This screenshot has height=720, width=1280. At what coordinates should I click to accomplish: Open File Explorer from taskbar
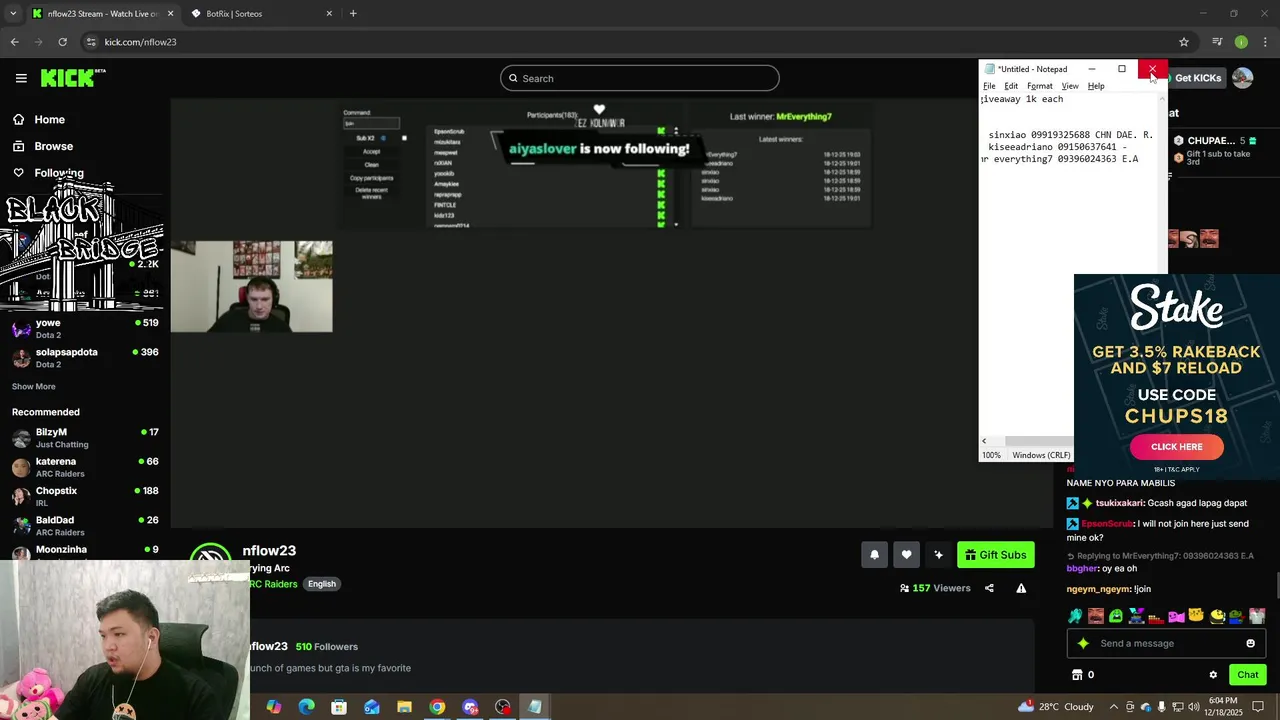click(x=404, y=707)
